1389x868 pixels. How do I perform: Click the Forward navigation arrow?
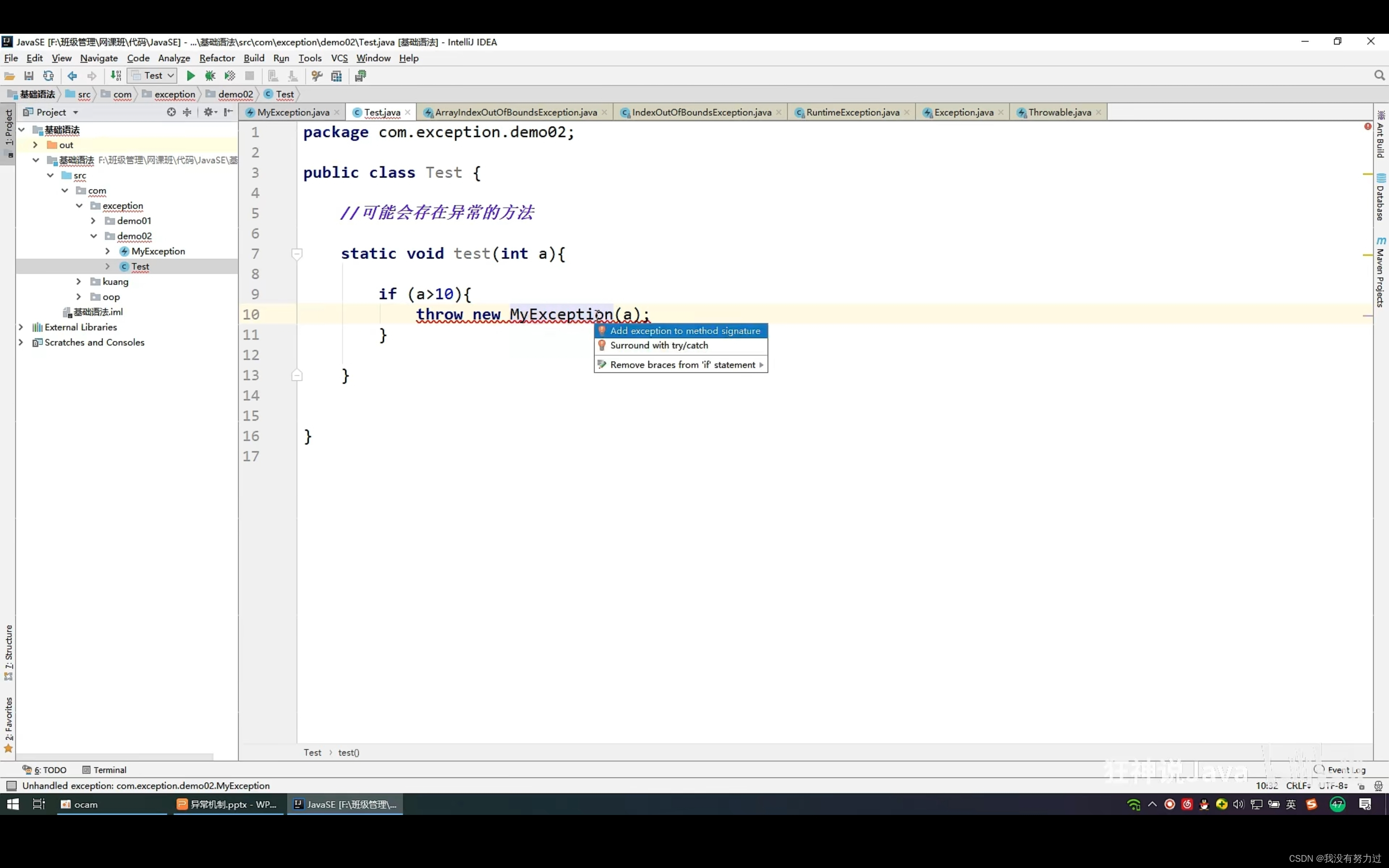[x=92, y=76]
